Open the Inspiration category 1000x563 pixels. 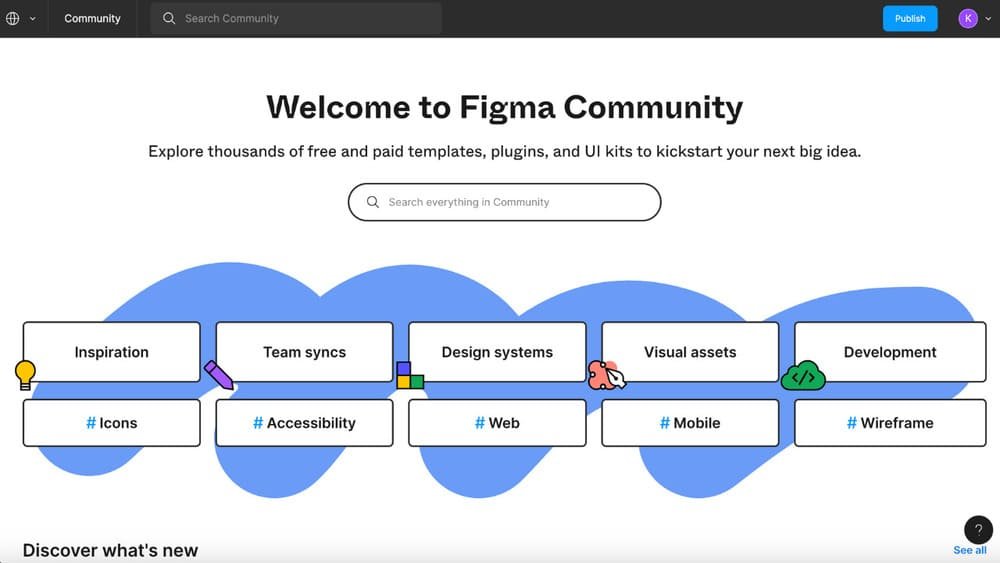[x=112, y=352]
